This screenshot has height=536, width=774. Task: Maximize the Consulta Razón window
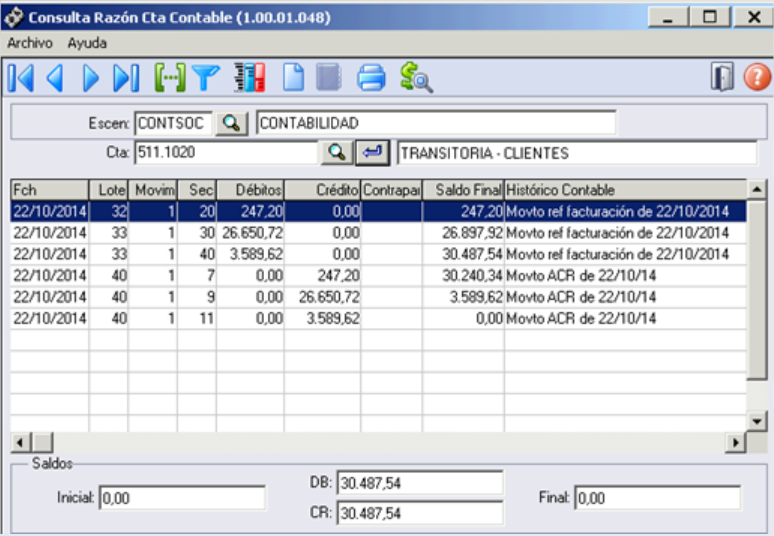tap(709, 17)
